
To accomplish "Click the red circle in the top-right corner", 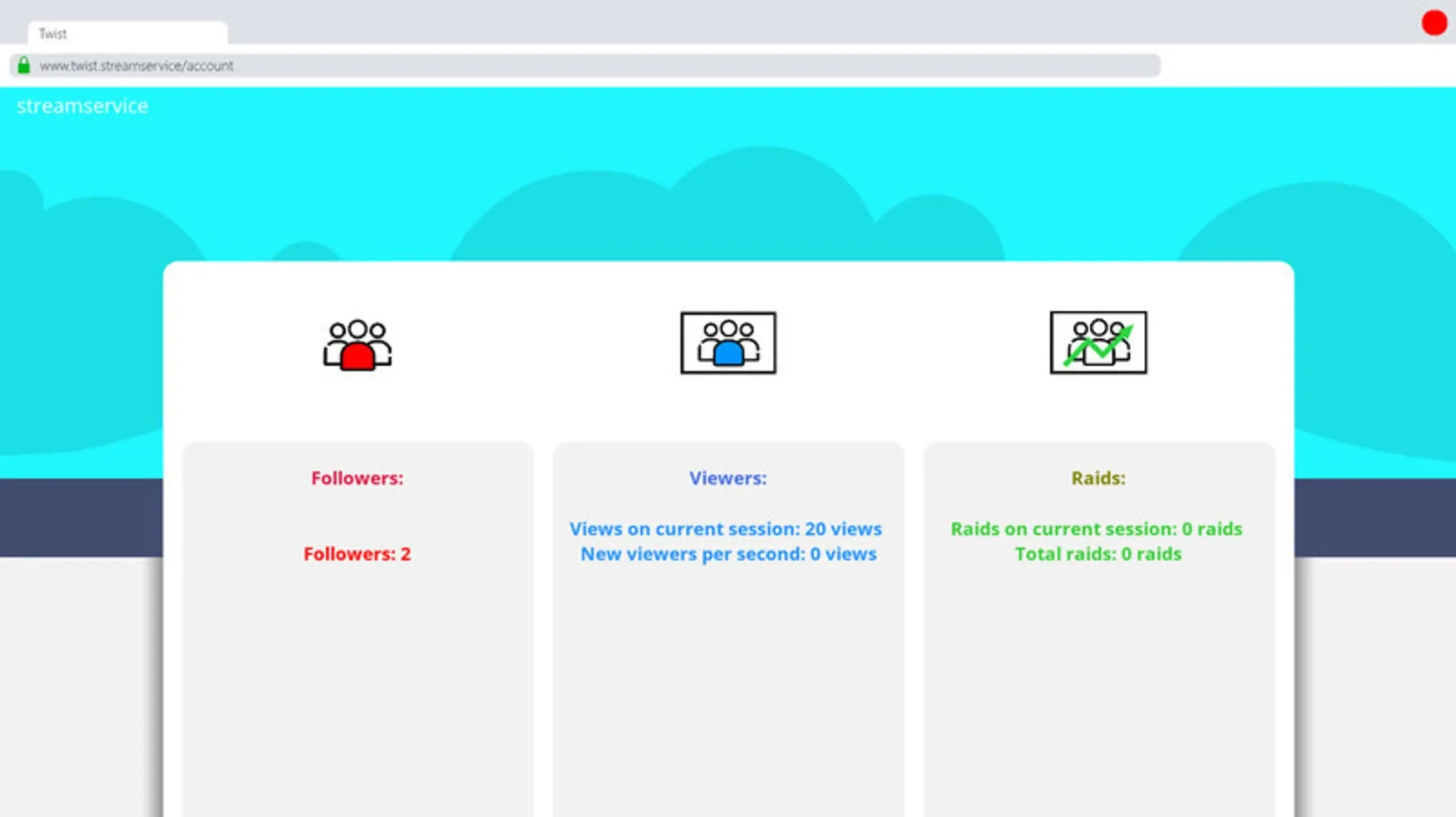I will pos(1434,23).
